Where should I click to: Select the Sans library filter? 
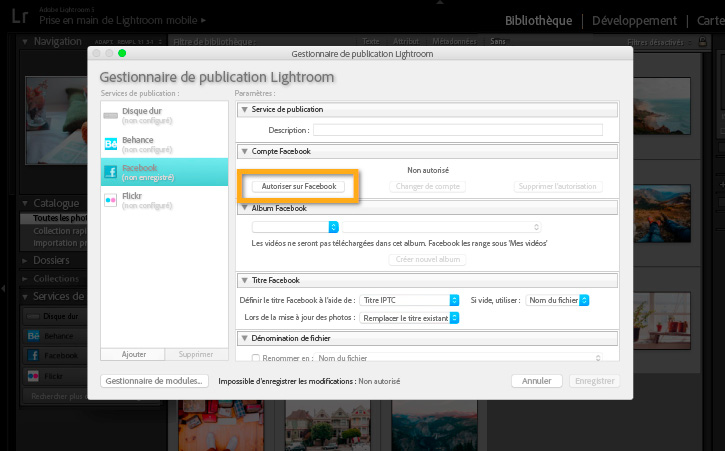click(x=498, y=42)
